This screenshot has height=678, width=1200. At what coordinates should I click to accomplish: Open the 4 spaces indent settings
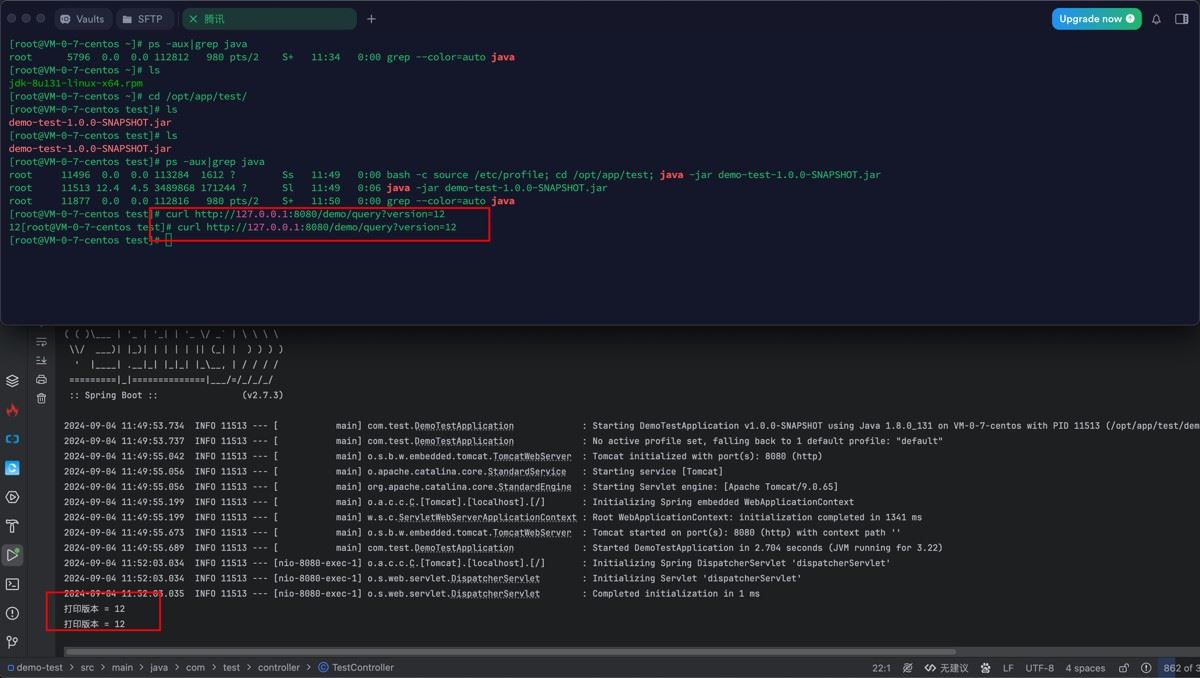pyautogui.click(x=1085, y=667)
